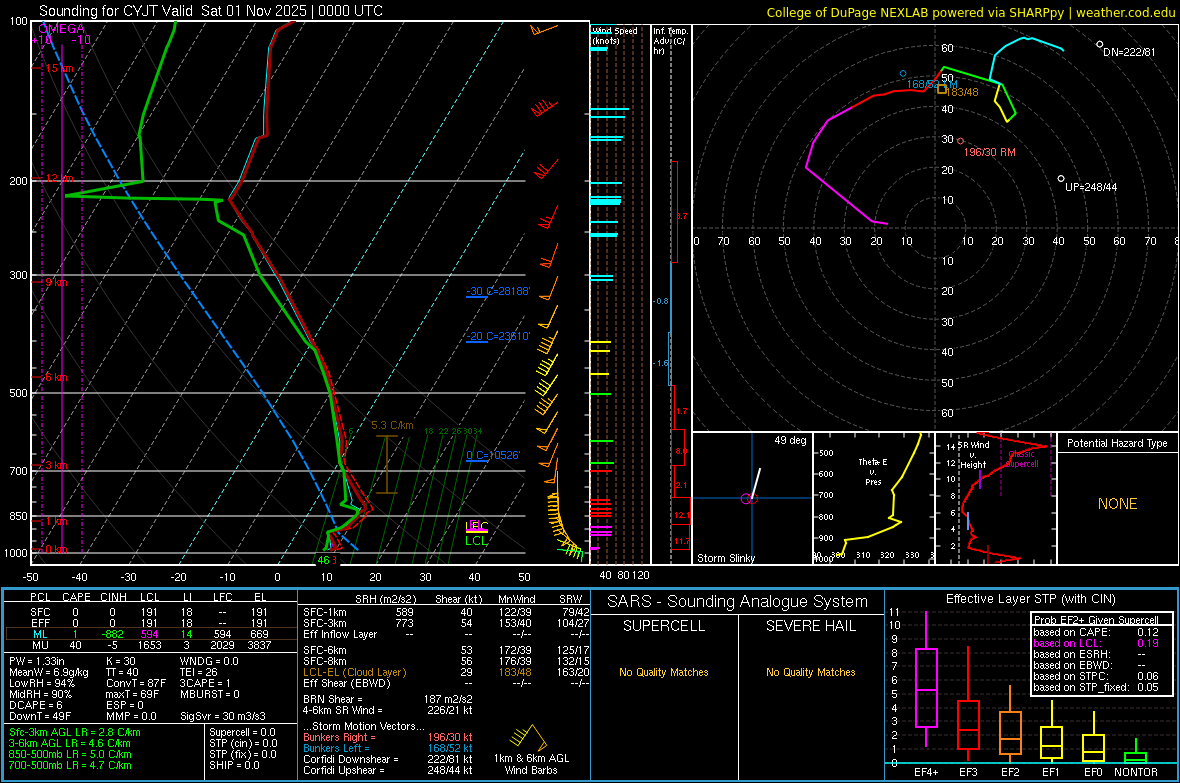The image size is (1180, 783).
Task: Click the Supercell = 0.0 composite value
Action: (242, 732)
